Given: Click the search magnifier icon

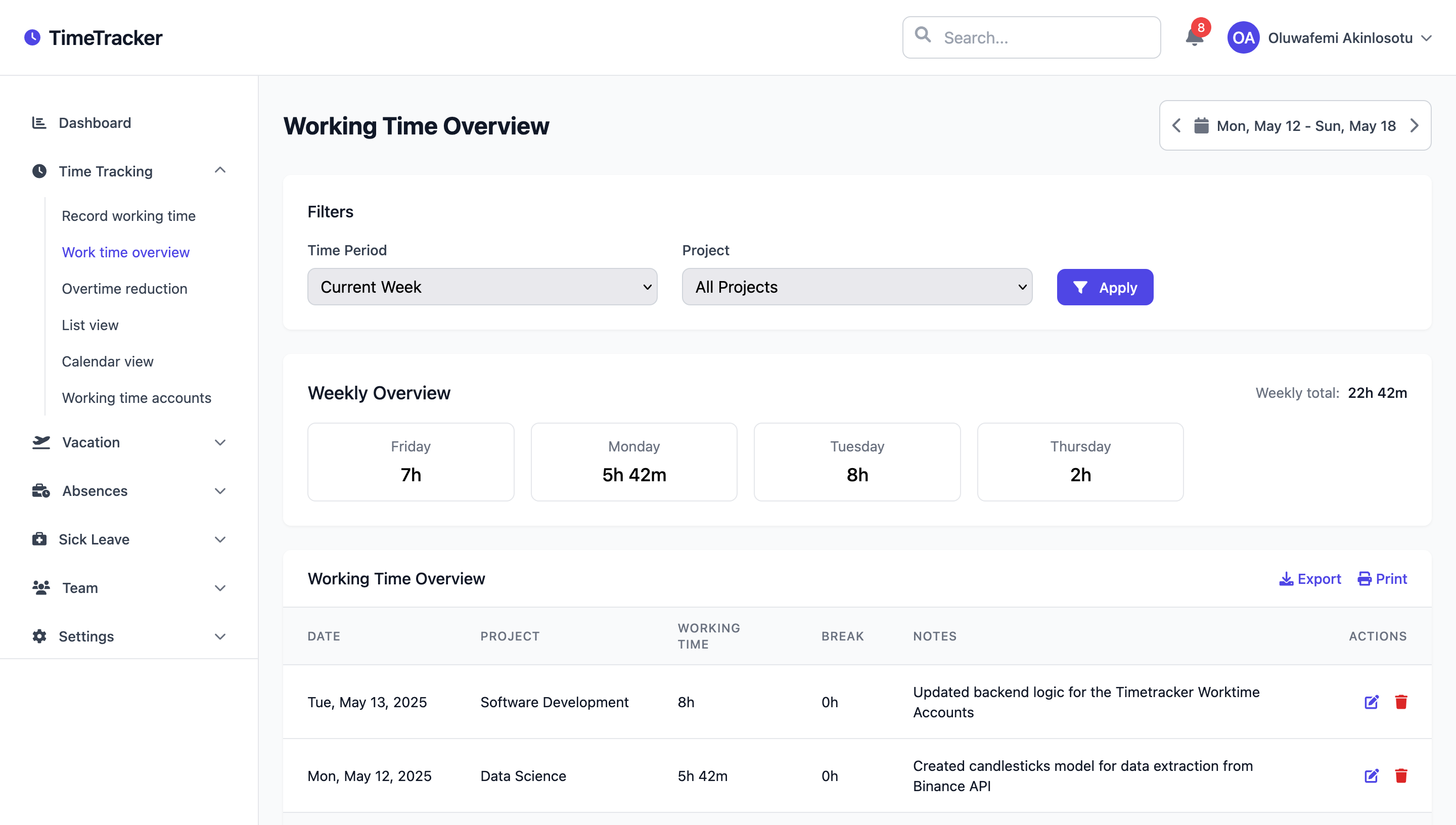Looking at the screenshot, I should 923,34.
